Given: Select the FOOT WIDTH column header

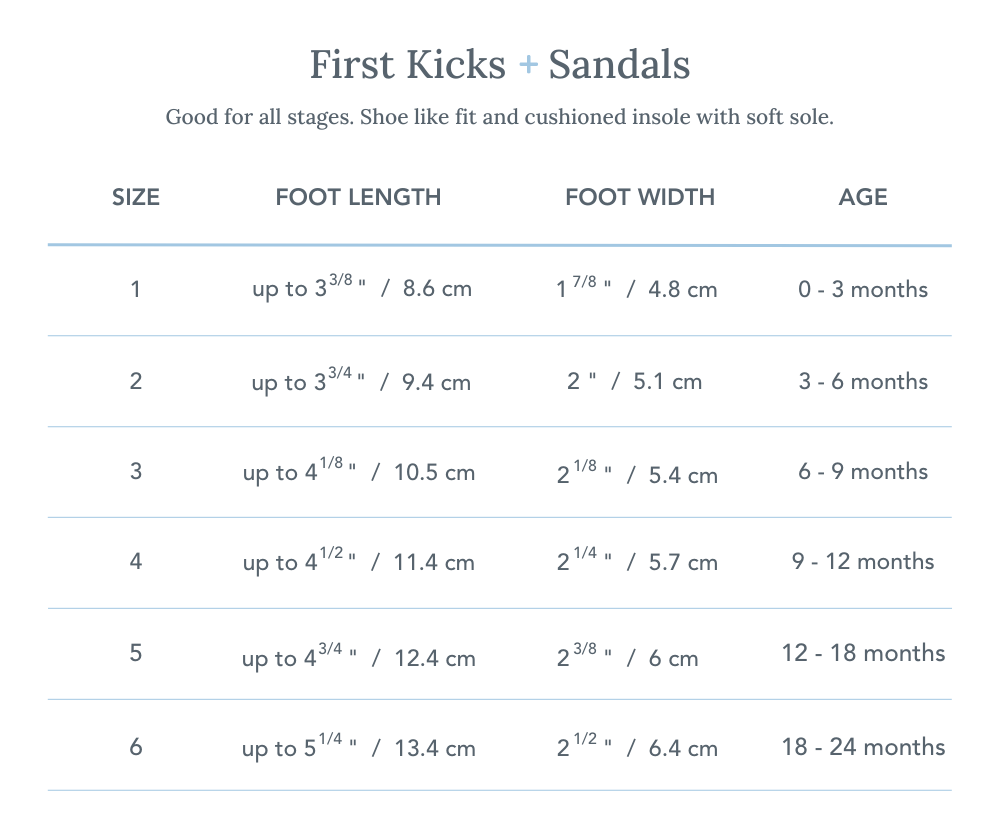Looking at the screenshot, I should tap(640, 197).
